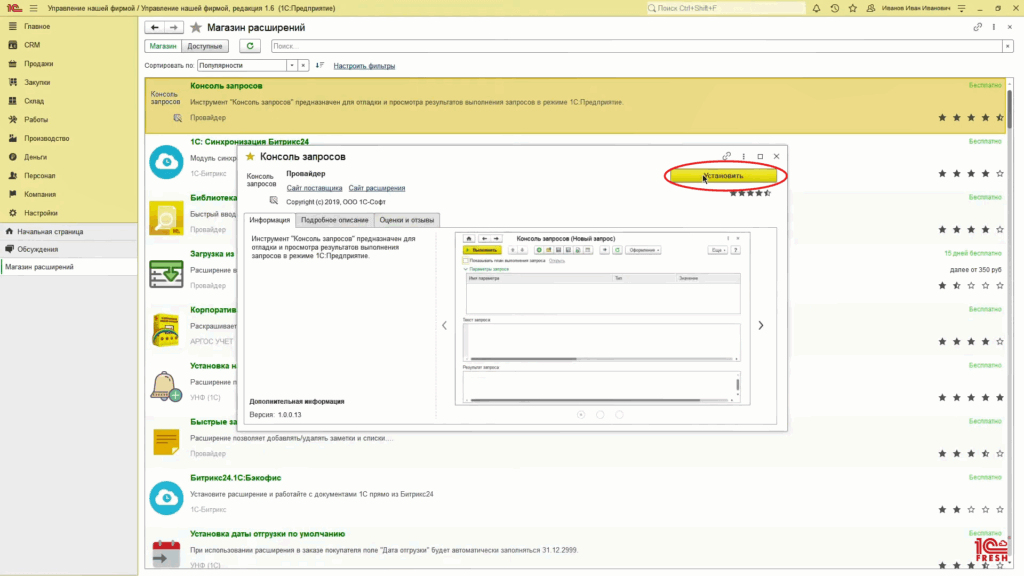
Task: Open dialog's three-dot more menu
Action: pos(744,157)
